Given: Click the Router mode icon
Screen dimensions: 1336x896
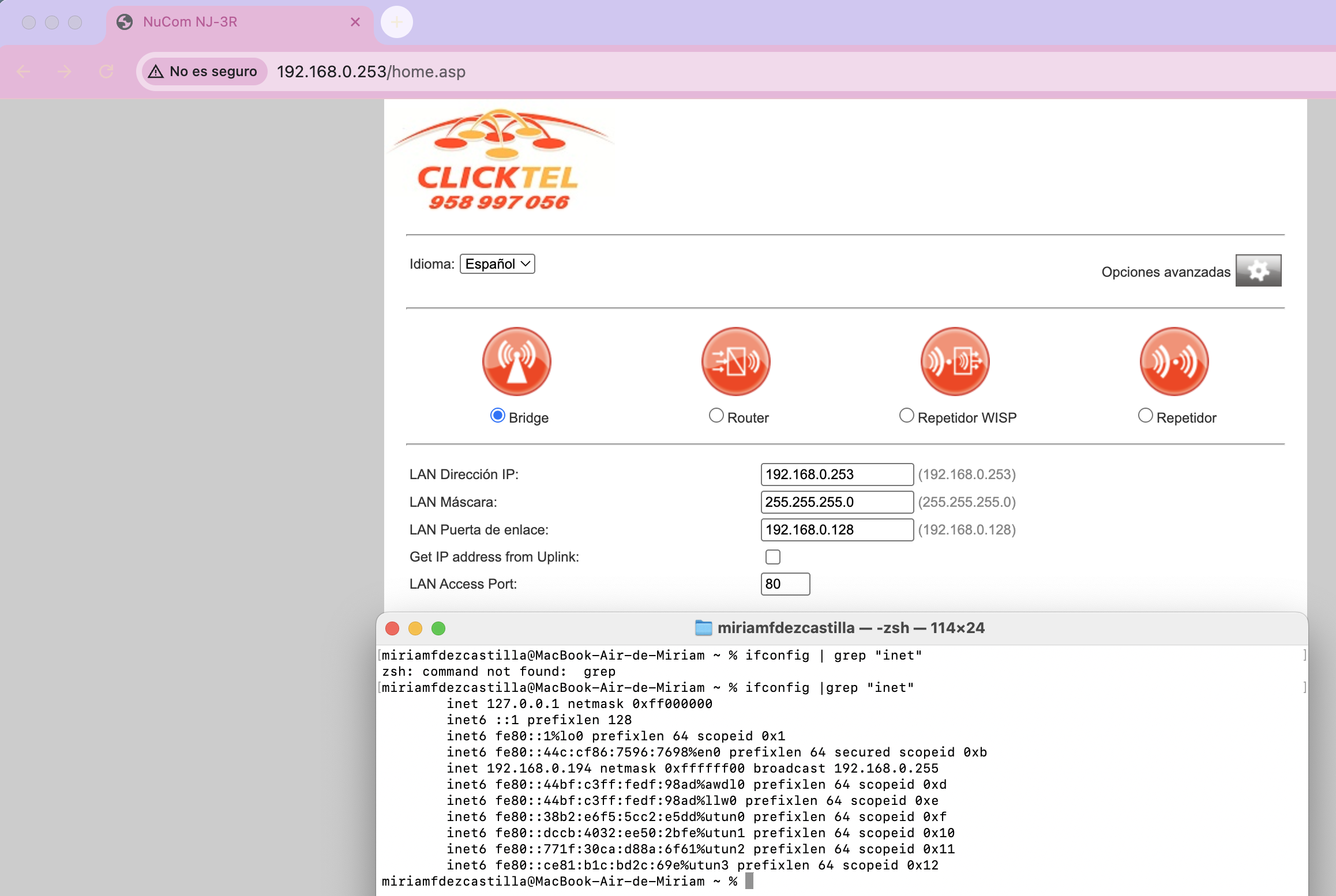Looking at the screenshot, I should [x=735, y=362].
